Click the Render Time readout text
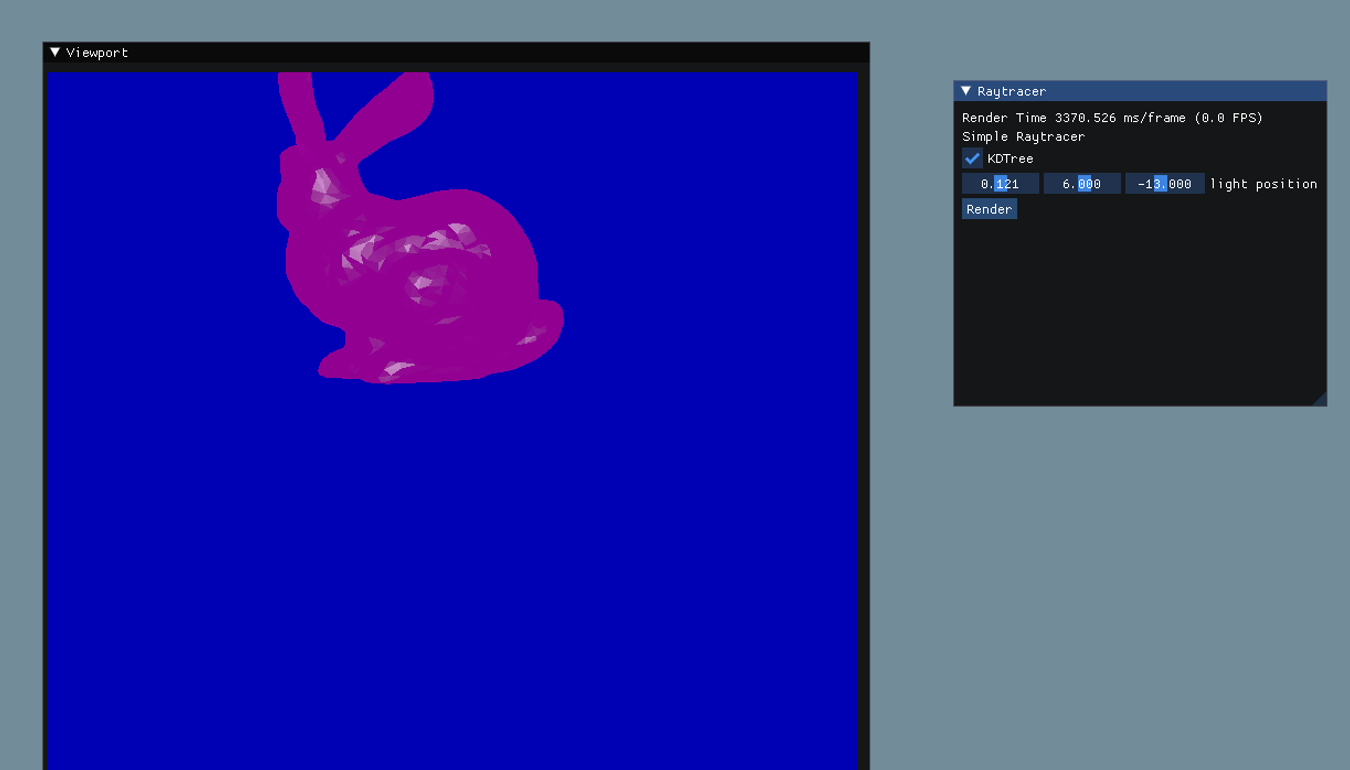Image resolution: width=1350 pixels, height=770 pixels. 1111,118
